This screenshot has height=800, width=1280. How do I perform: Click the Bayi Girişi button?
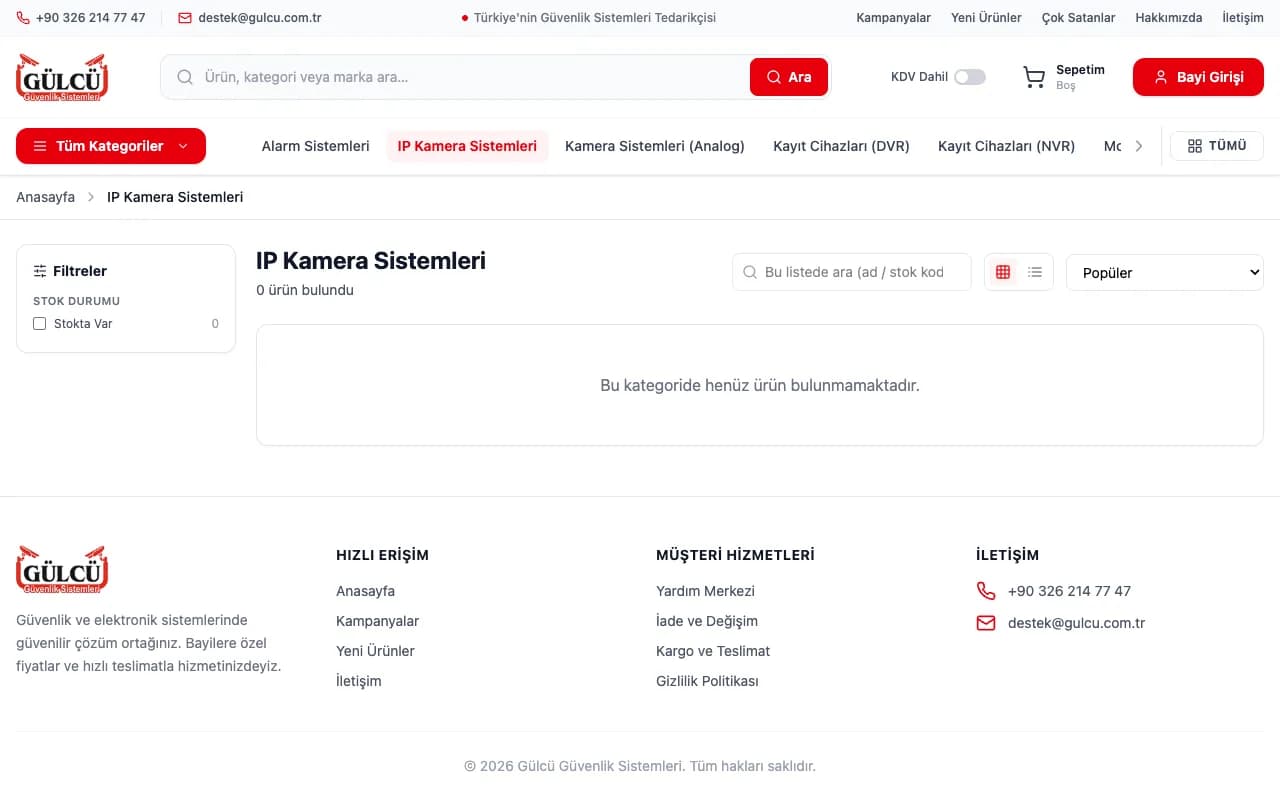click(x=1198, y=77)
